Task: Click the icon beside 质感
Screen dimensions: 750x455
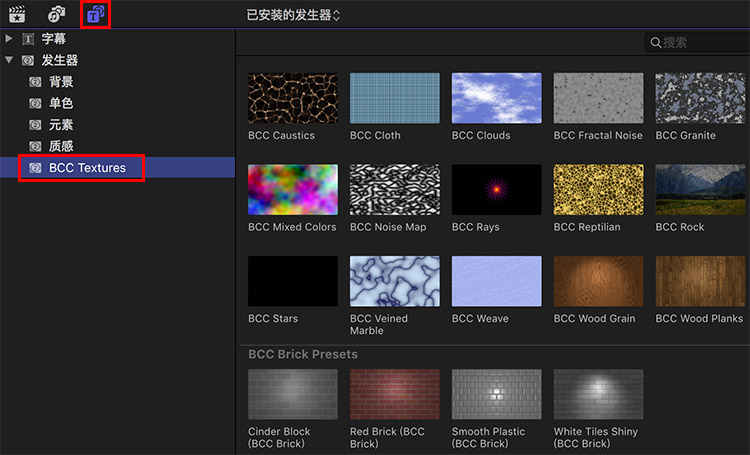Action: 35,146
